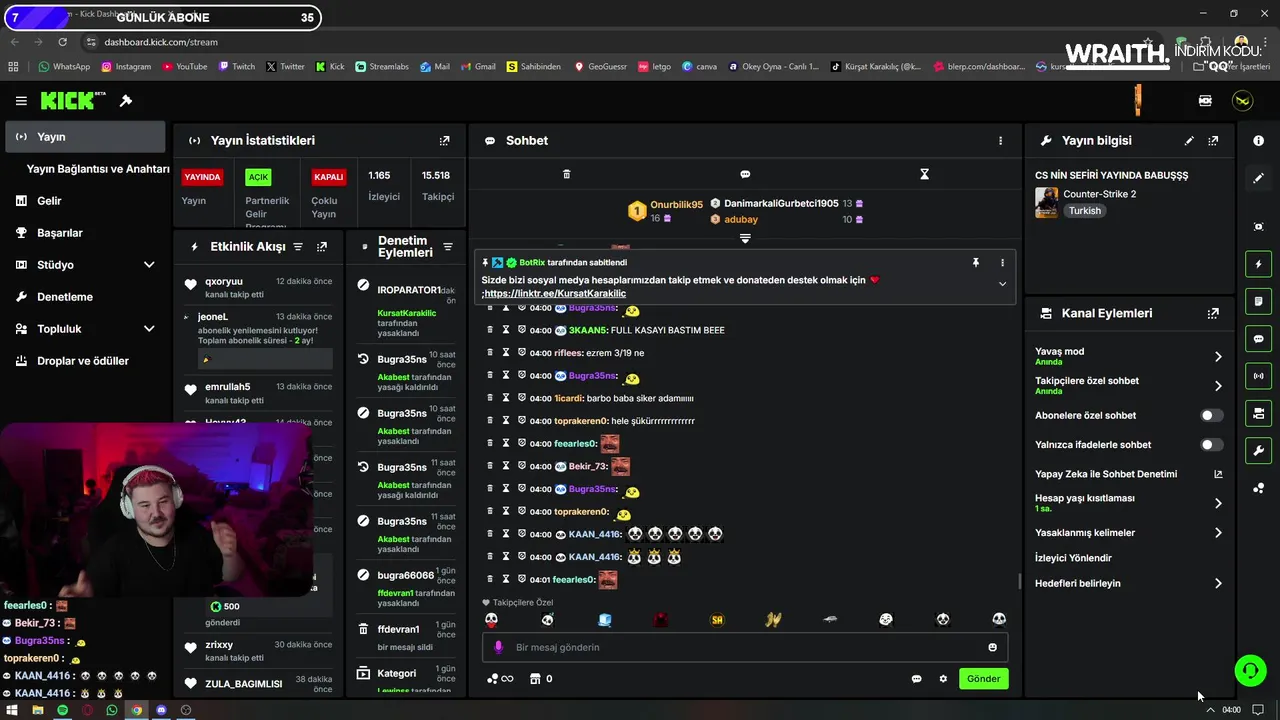Open Yayın Bağlantısı ve Anahtarı page

98,169
